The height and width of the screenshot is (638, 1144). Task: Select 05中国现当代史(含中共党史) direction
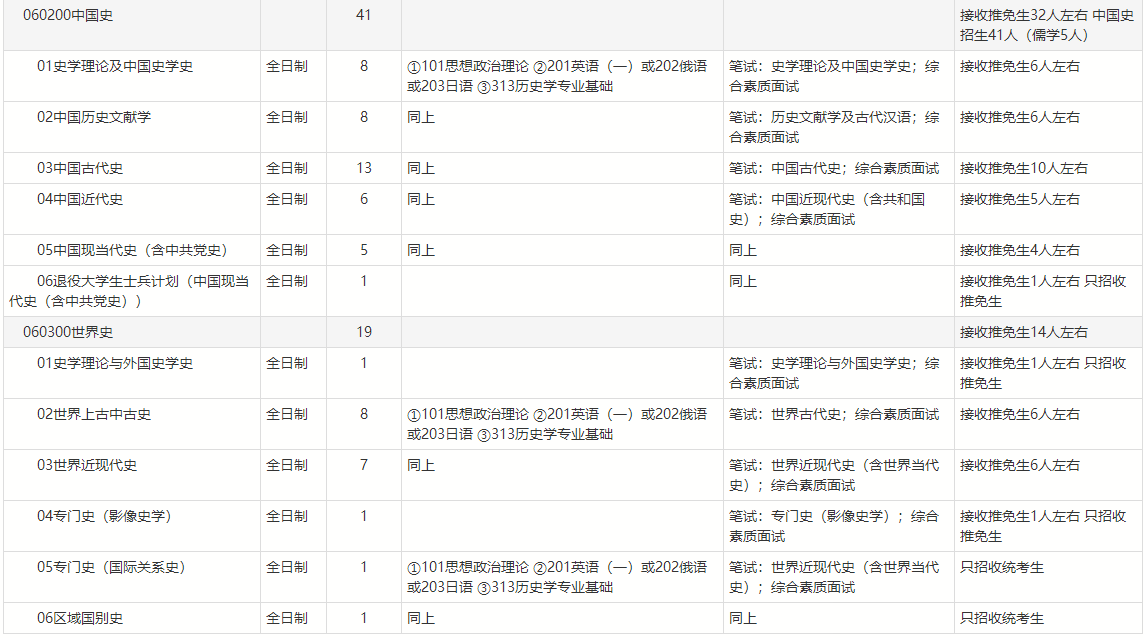click(132, 250)
